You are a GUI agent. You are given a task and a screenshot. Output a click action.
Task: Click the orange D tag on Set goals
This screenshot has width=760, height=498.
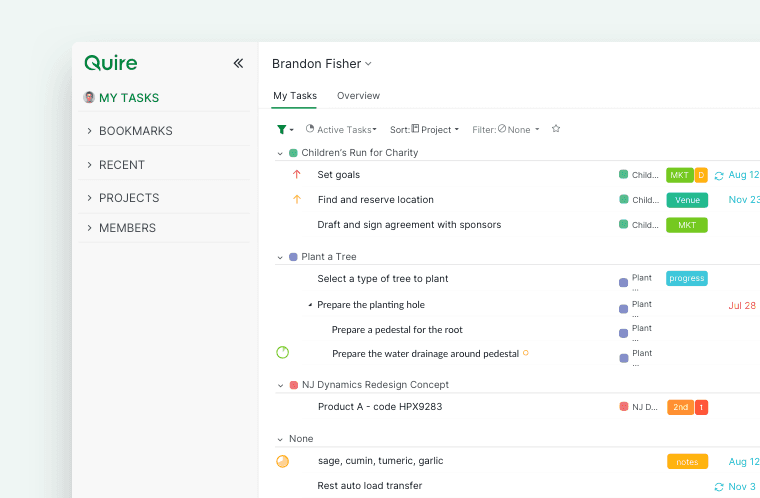pos(701,175)
